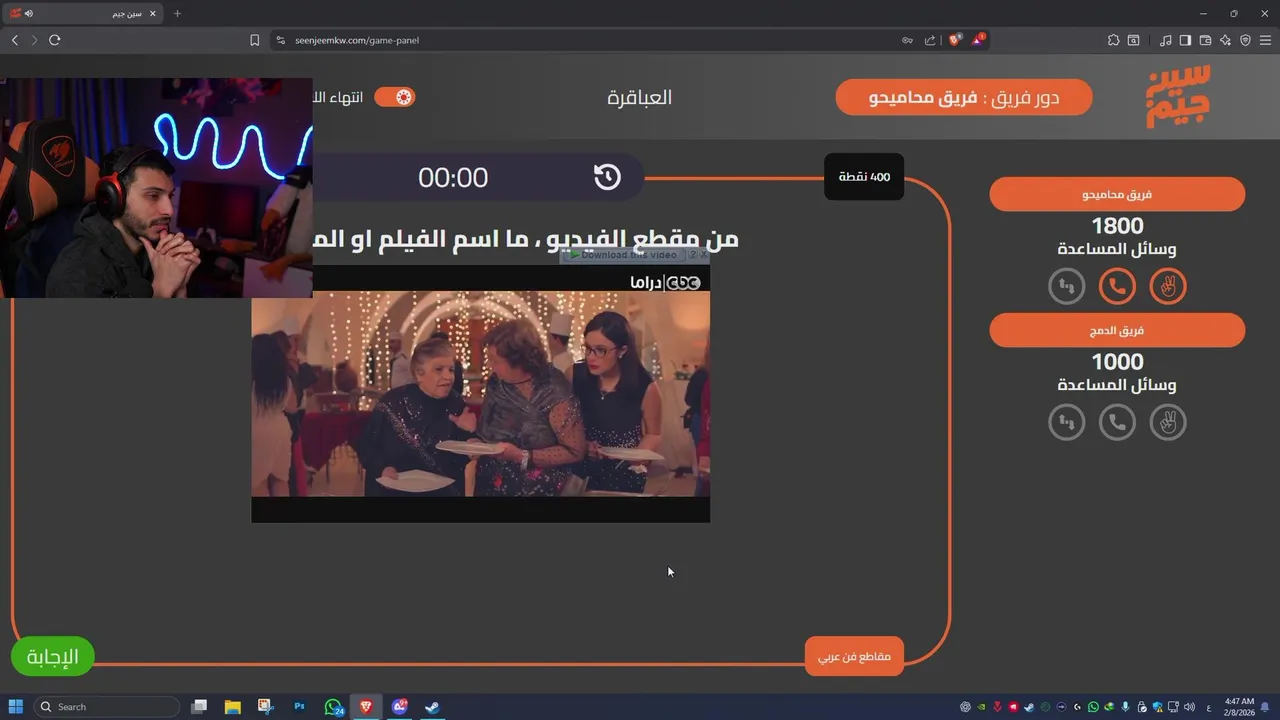The width and height of the screenshot is (1280, 720).
Task: Go forward in browser history
Action: tap(34, 40)
